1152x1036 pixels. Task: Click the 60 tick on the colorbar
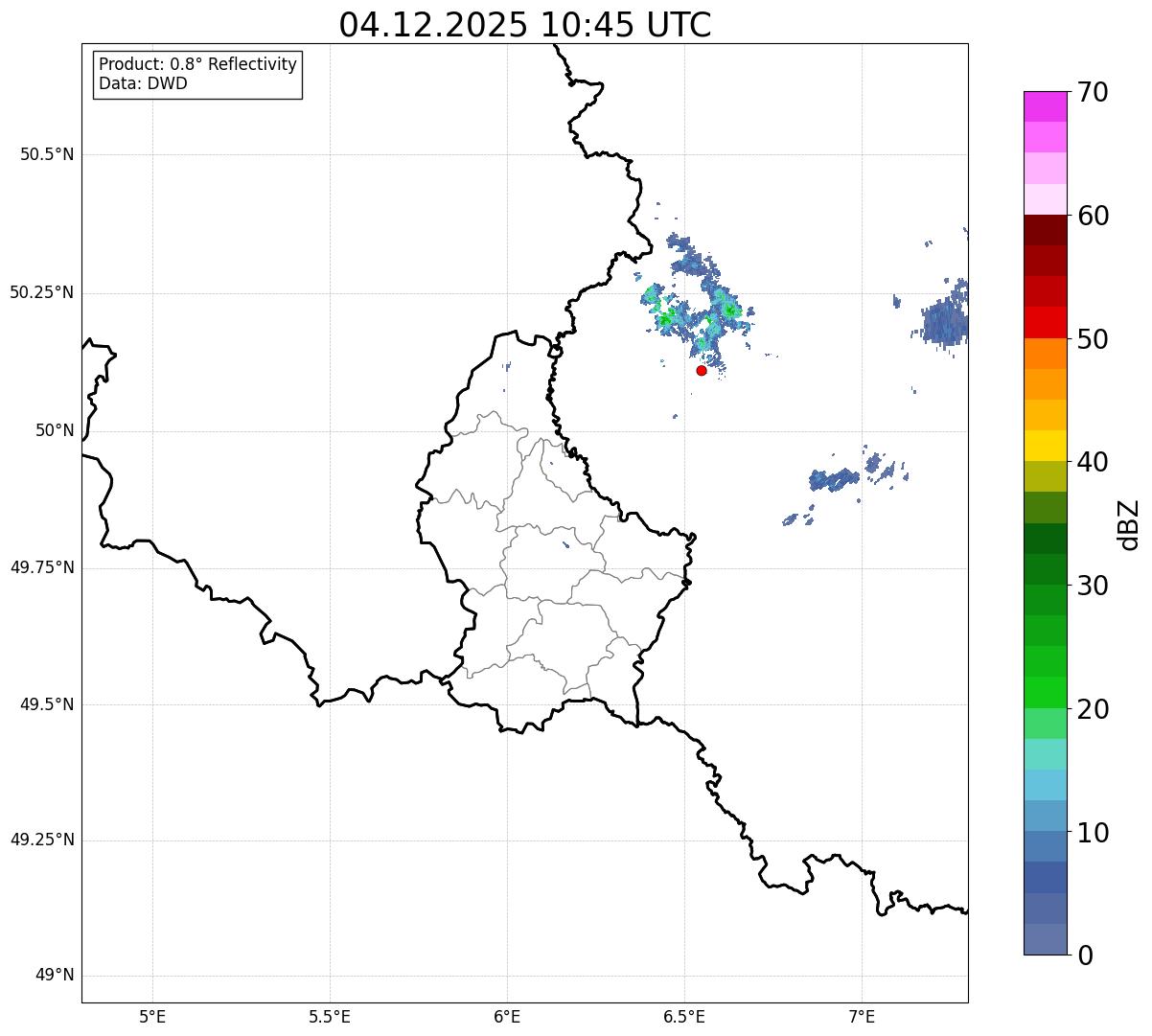click(1093, 216)
